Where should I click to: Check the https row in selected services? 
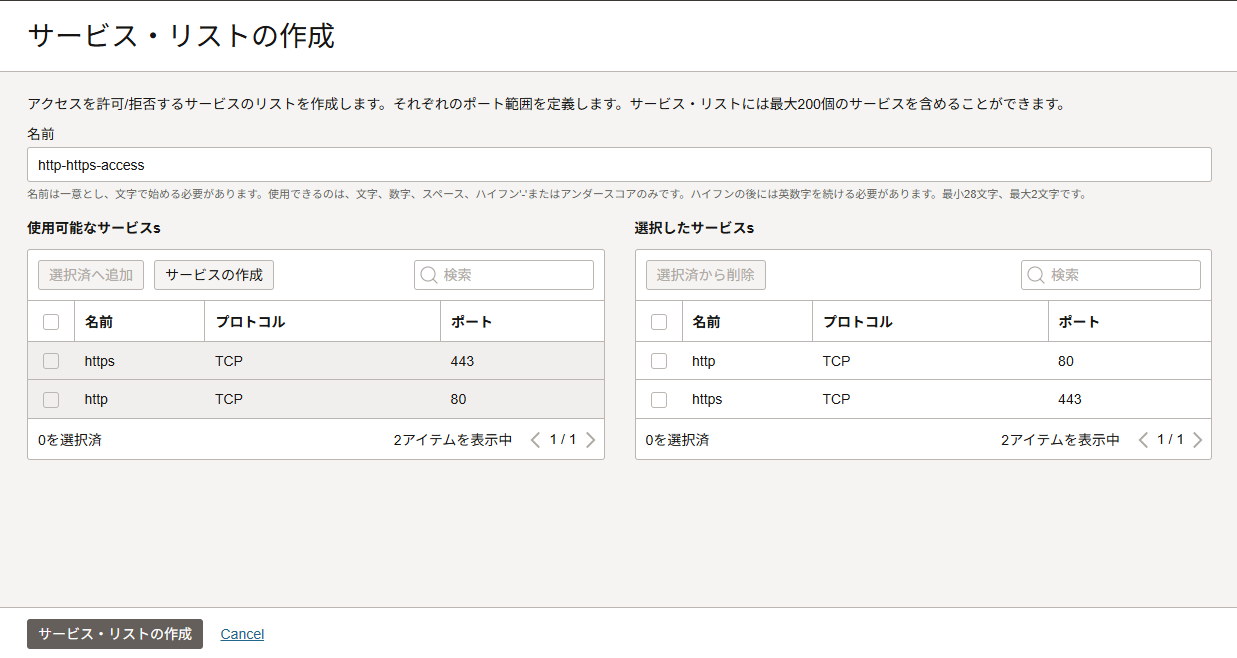(659, 399)
